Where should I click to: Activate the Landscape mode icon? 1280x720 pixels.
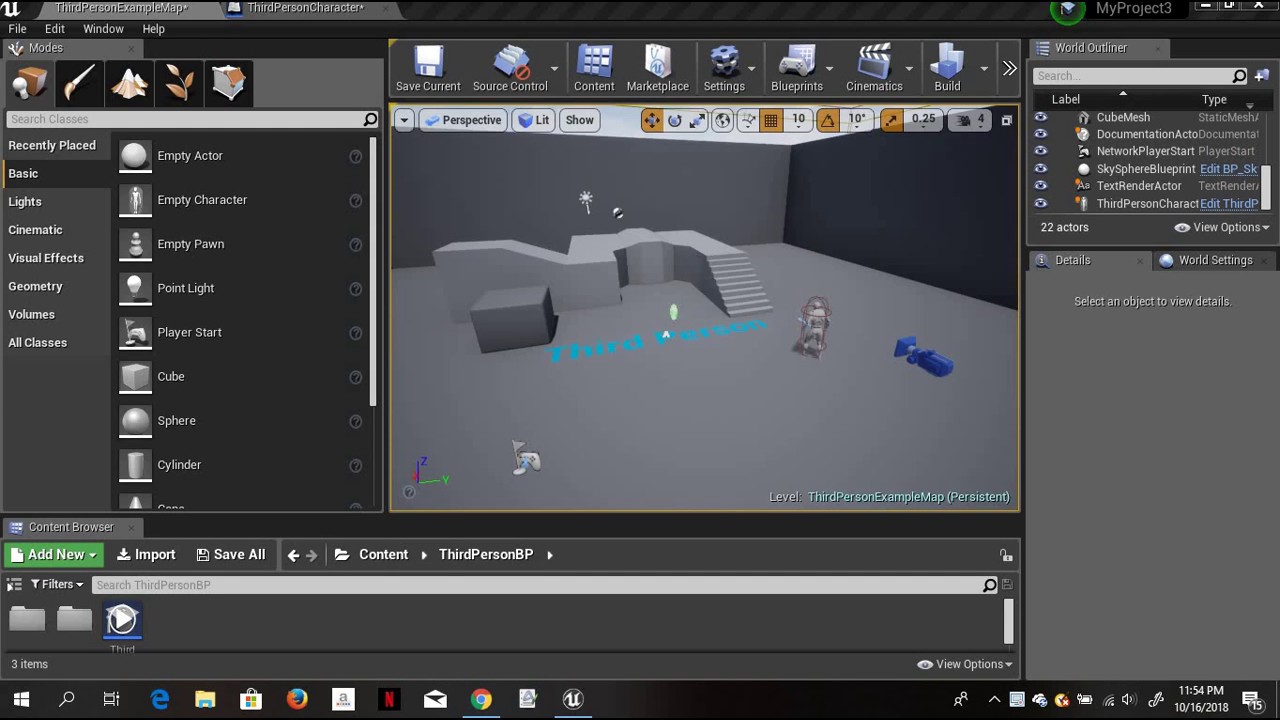(129, 83)
